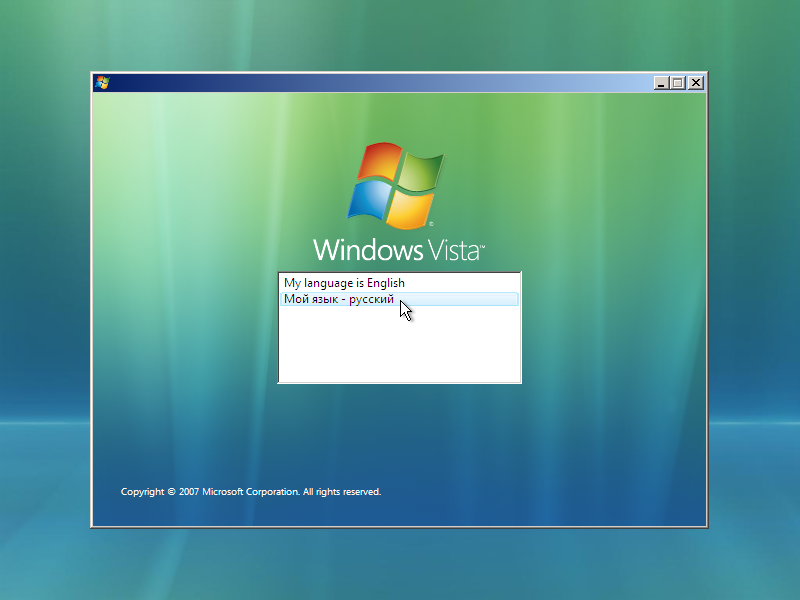800x600 pixels.
Task: Click the Windows flag icon in title bar
Action: pos(102,83)
